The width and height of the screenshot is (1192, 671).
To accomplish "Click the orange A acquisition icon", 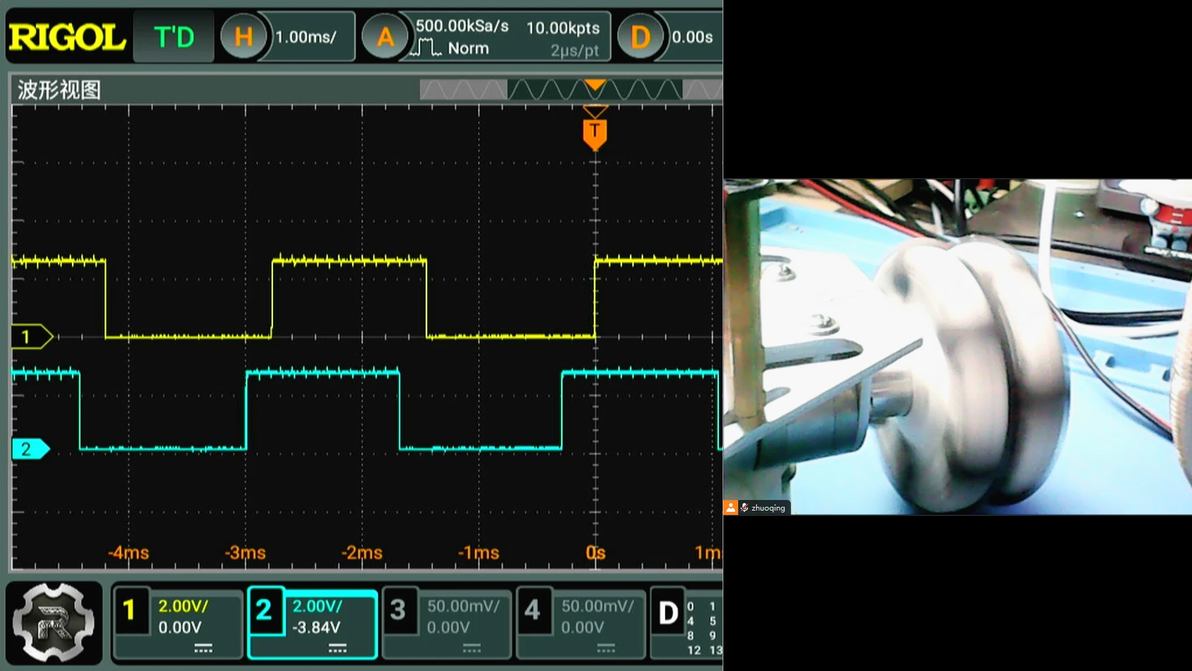I will pos(384,38).
